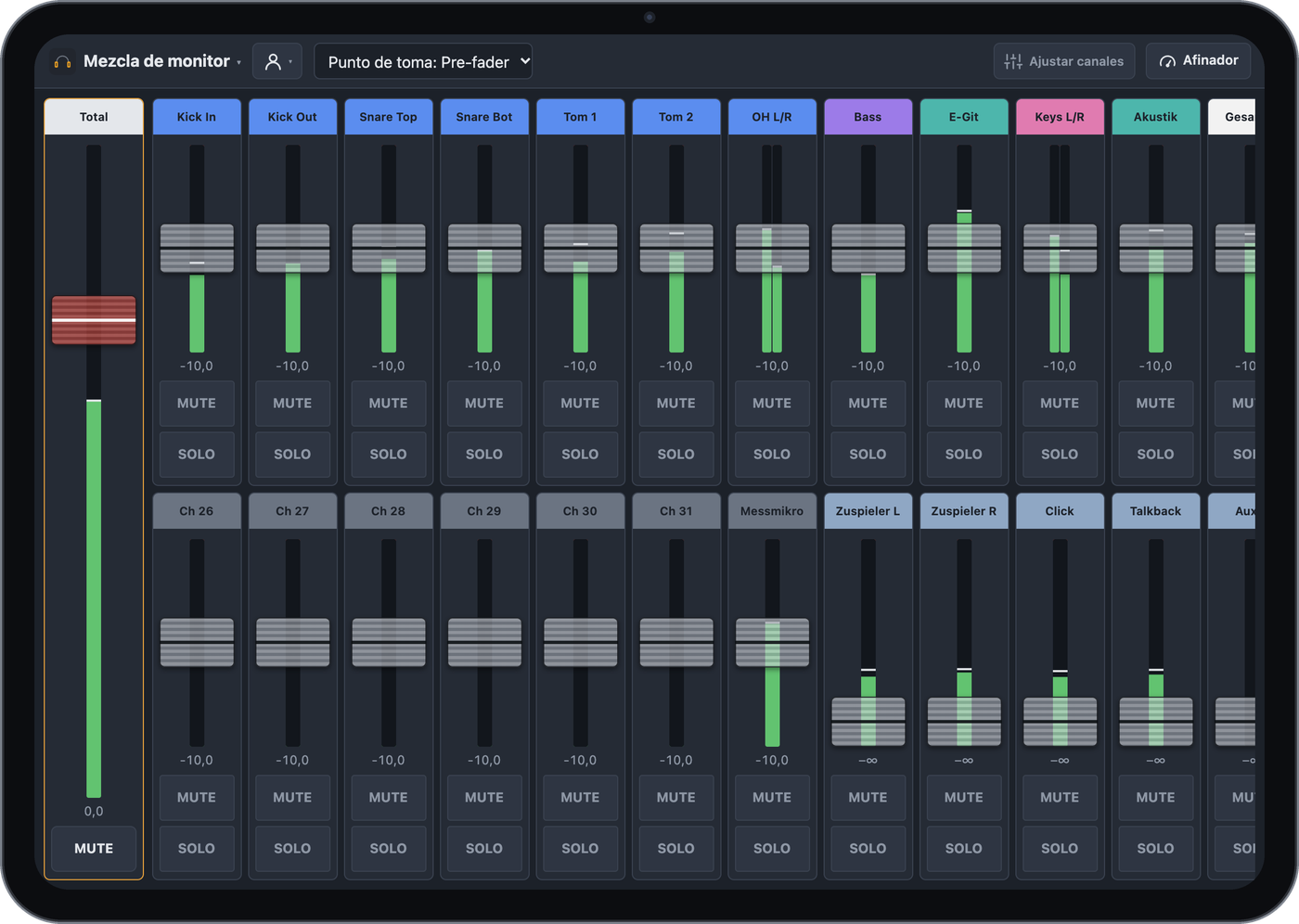Solo the Ch 26 channel
Screen dimensions: 1299x924
(197, 849)
